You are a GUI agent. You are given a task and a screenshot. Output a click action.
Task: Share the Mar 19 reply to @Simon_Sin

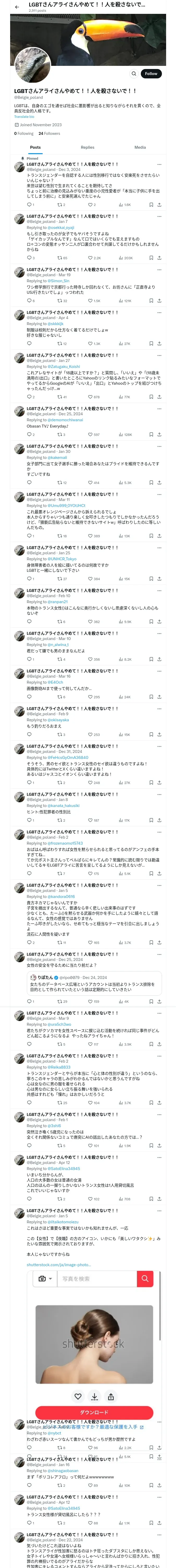159,301
